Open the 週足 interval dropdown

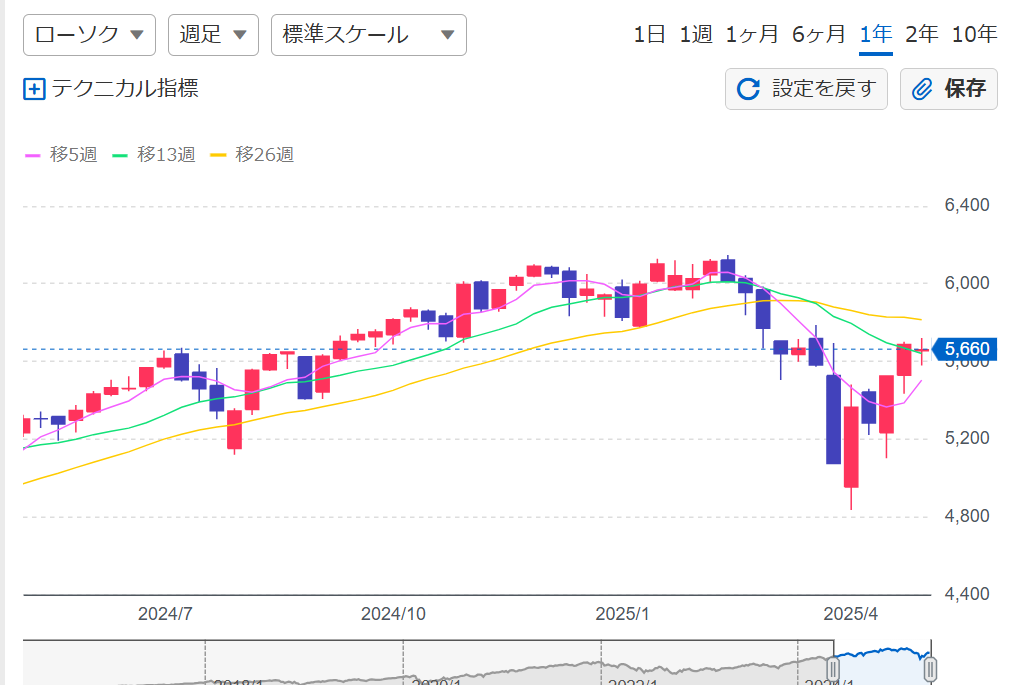pyautogui.click(x=213, y=35)
